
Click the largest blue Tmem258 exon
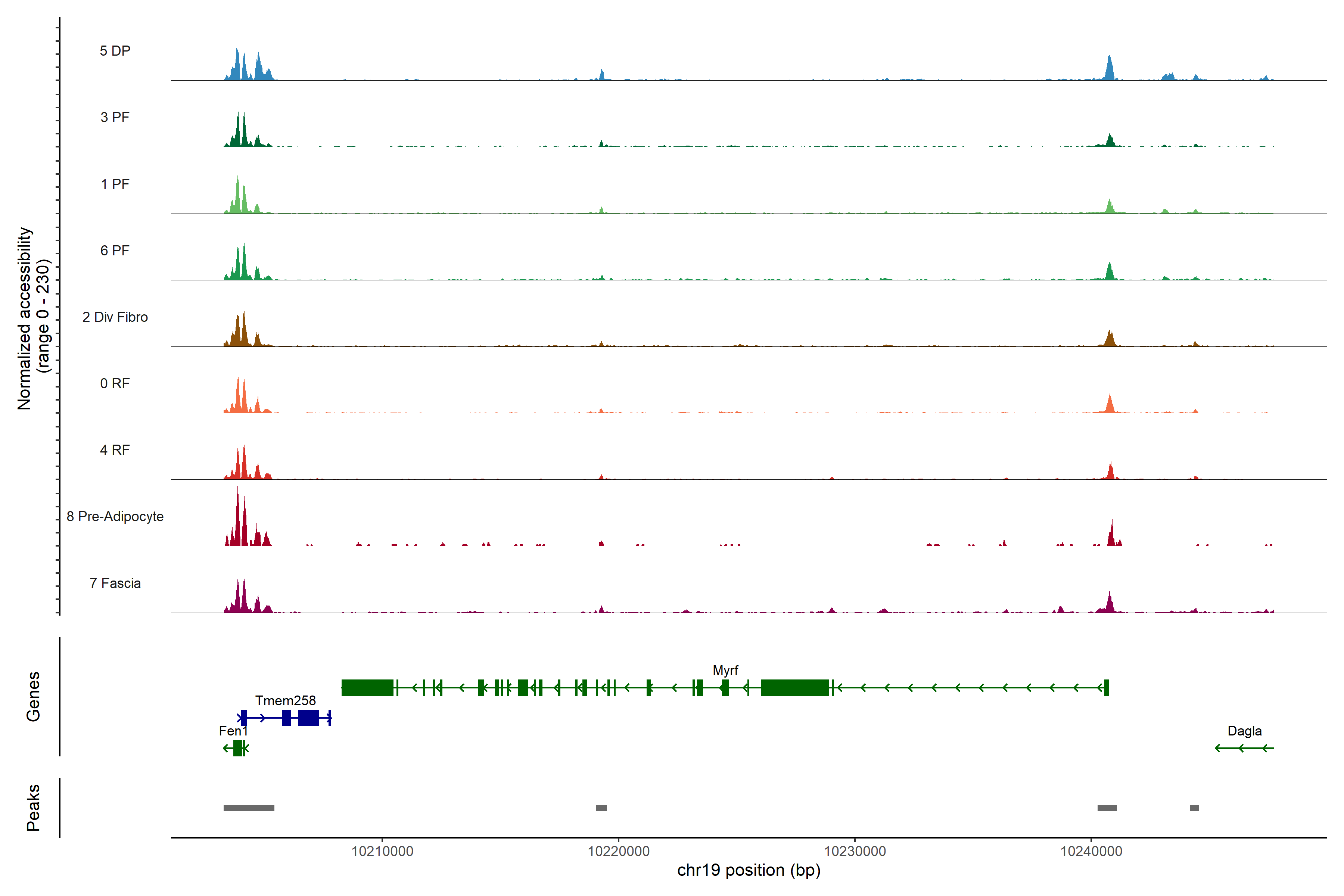click(308, 718)
